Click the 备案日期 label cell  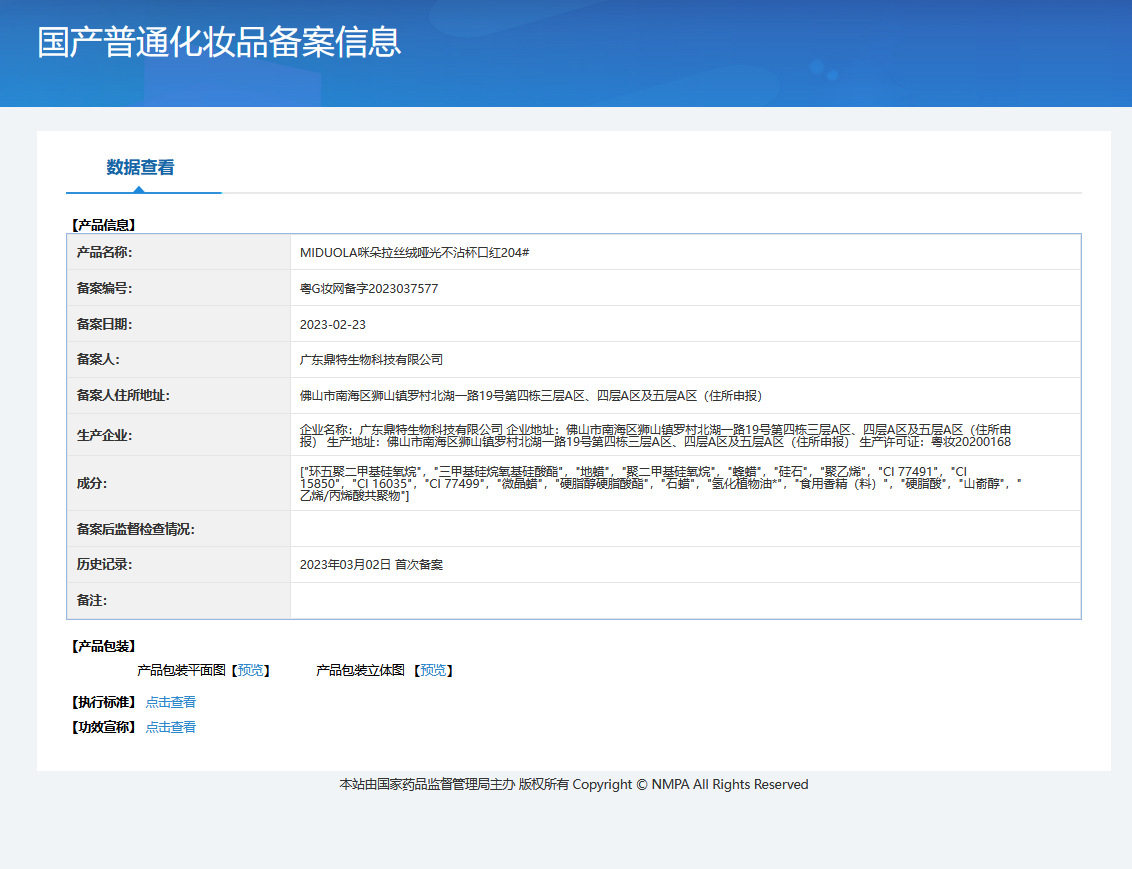click(x=179, y=324)
